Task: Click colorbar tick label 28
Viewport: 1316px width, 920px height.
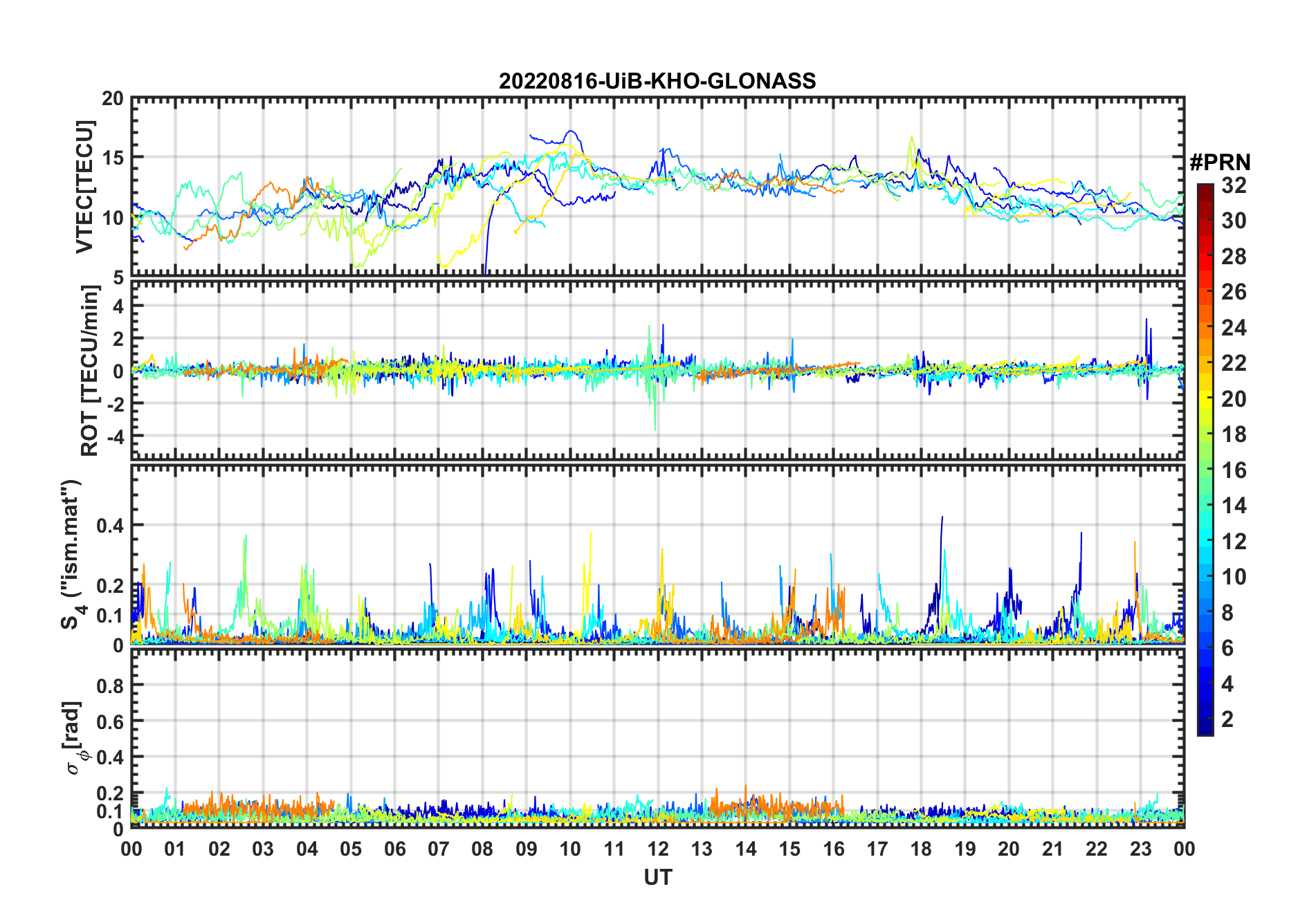Action: click(1234, 257)
